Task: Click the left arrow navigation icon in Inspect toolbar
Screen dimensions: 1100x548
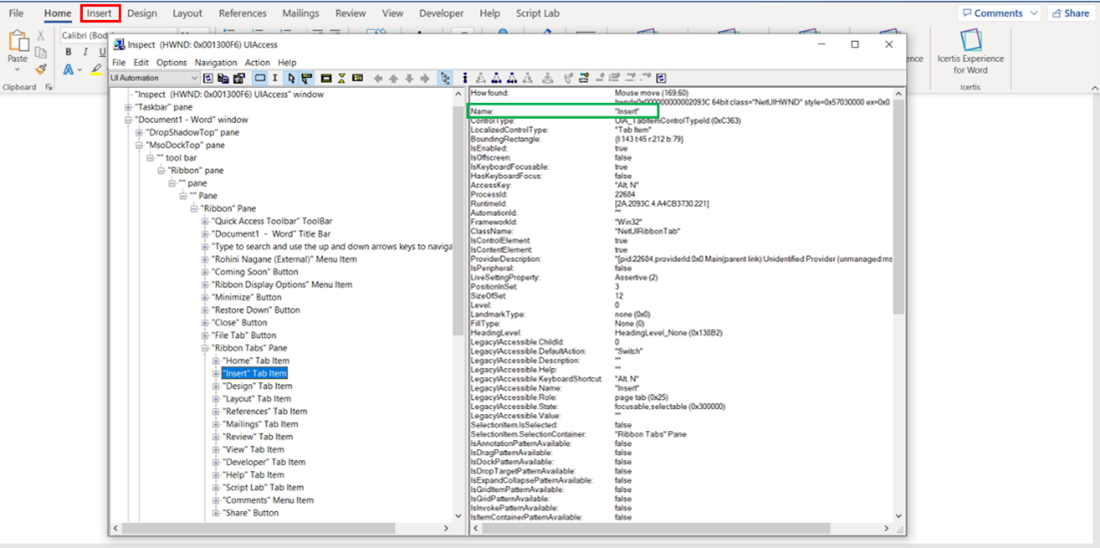Action: [378, 78]
